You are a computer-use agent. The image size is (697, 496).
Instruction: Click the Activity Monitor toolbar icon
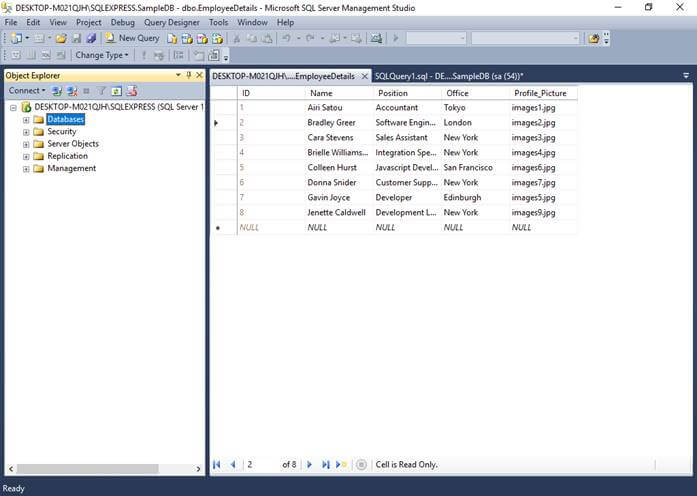point(376,39)
